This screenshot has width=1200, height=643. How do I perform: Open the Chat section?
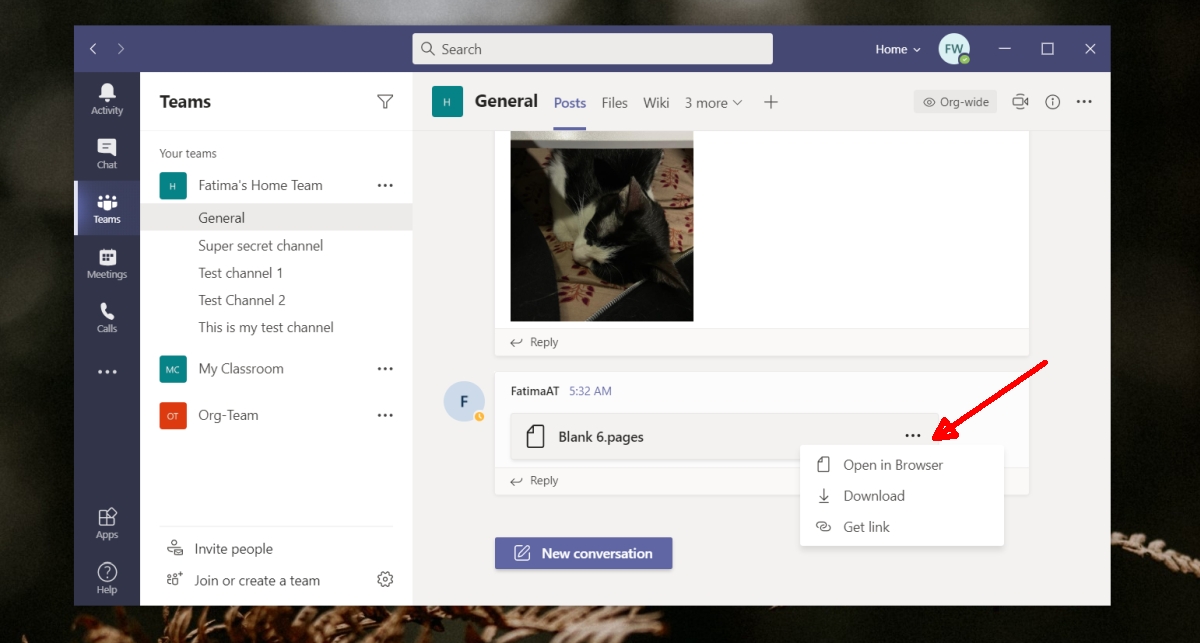click(x=107, y=154)
